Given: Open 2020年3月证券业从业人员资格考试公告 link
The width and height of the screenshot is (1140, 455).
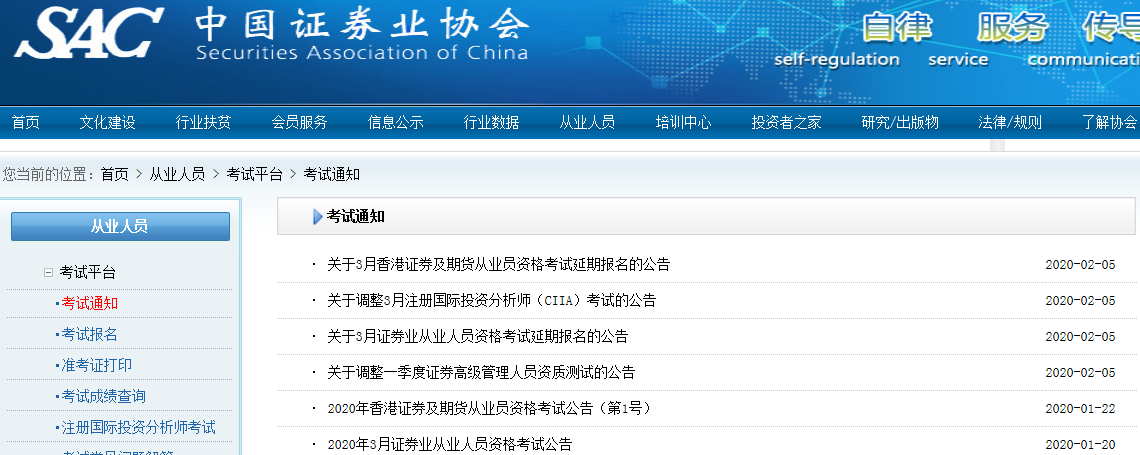Looking at the screenshot, I should coord(449,444).
